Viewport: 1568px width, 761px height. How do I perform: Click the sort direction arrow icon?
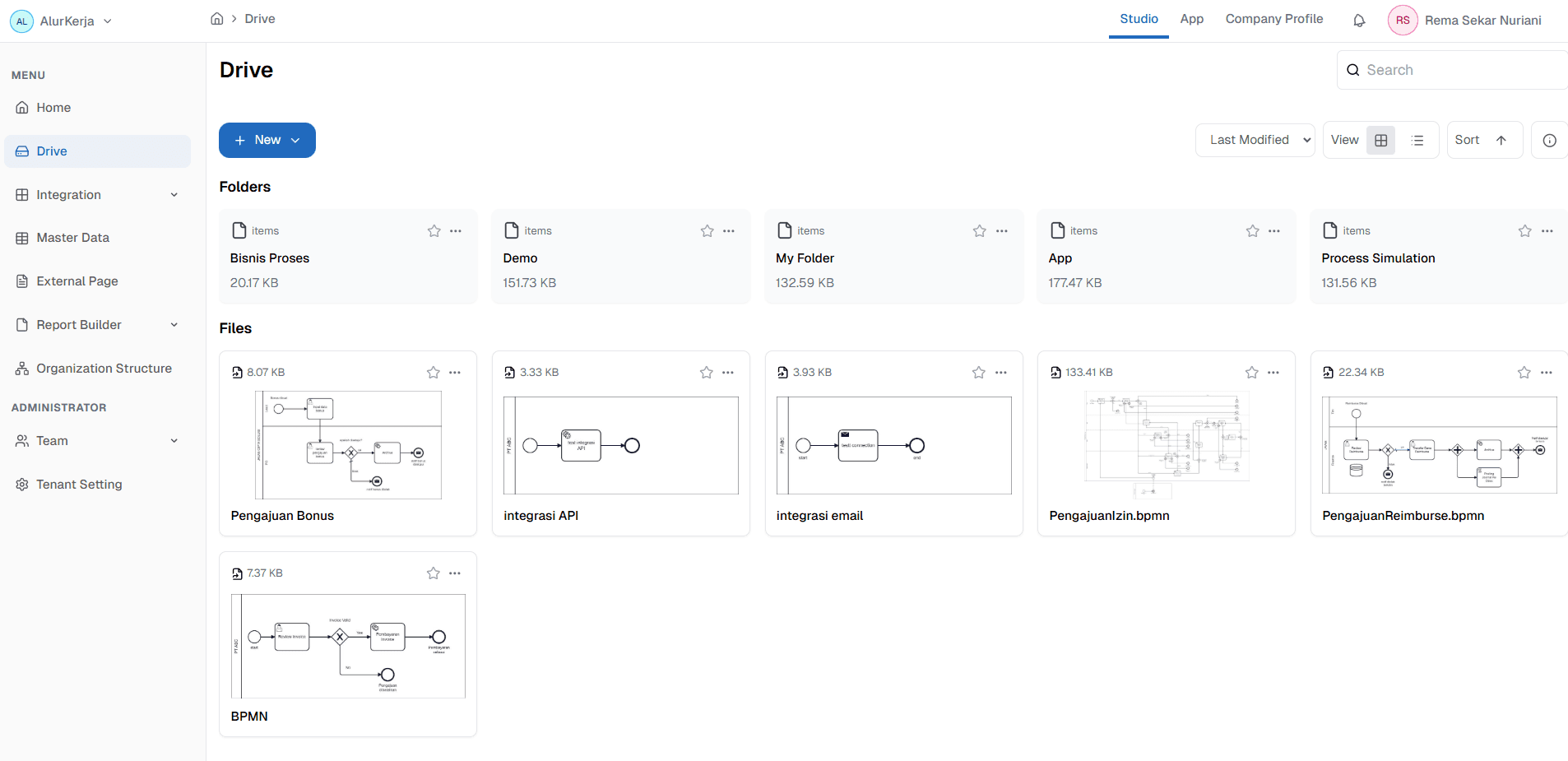pos(1501,141)
